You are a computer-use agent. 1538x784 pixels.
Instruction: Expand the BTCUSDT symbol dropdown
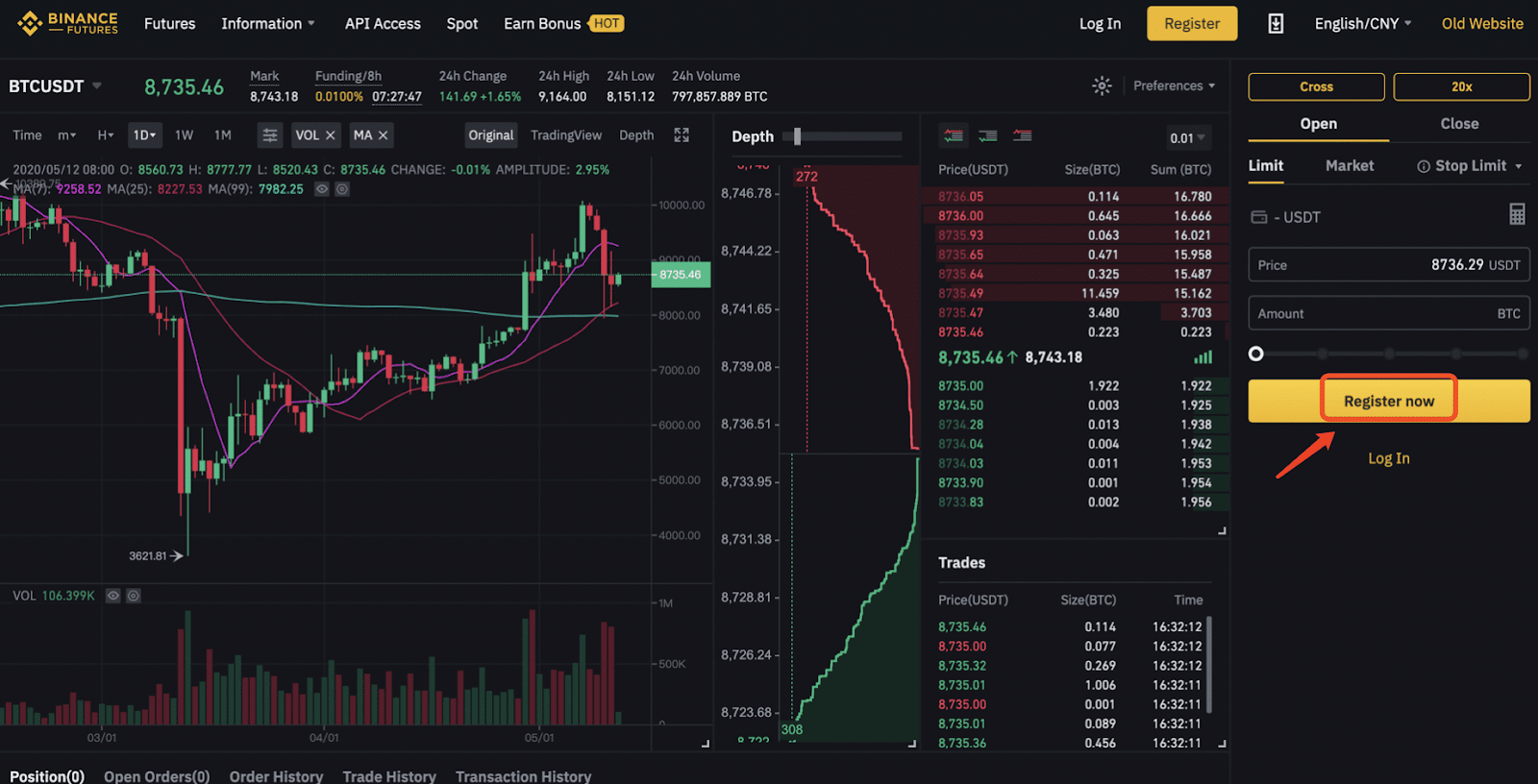tap(96, 86)
